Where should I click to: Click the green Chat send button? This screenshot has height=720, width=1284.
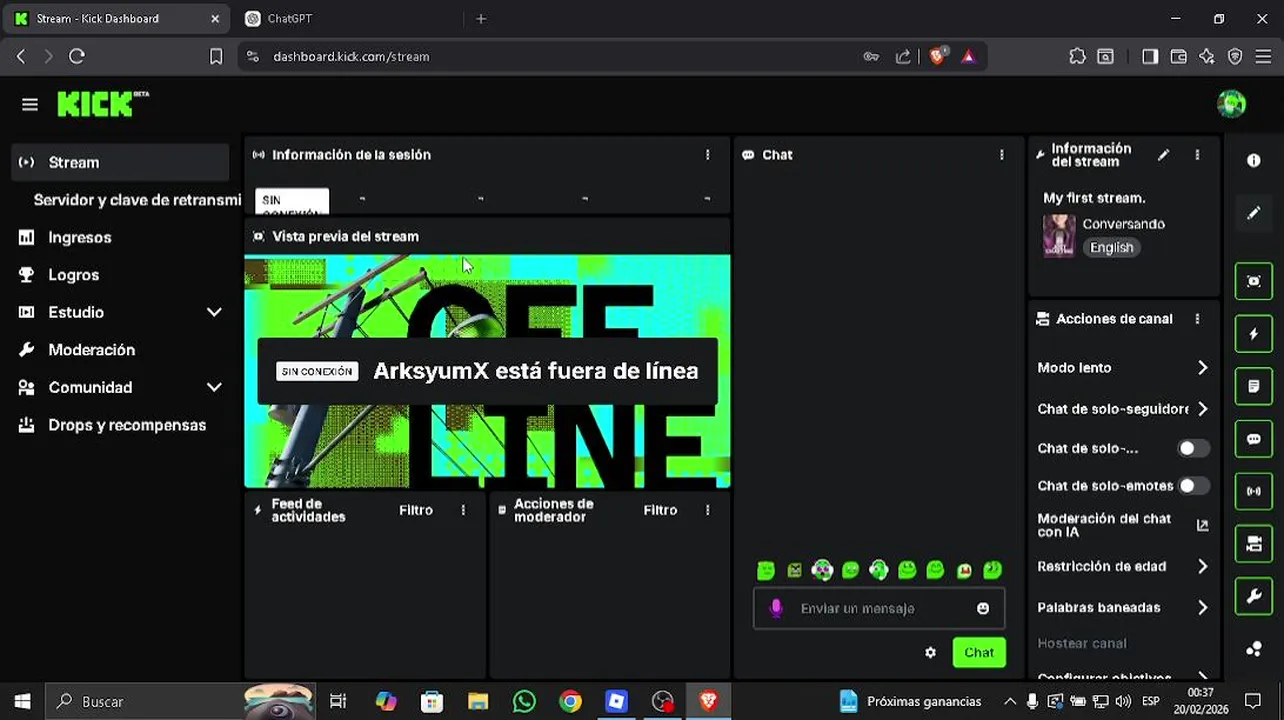tap(979, 652)
